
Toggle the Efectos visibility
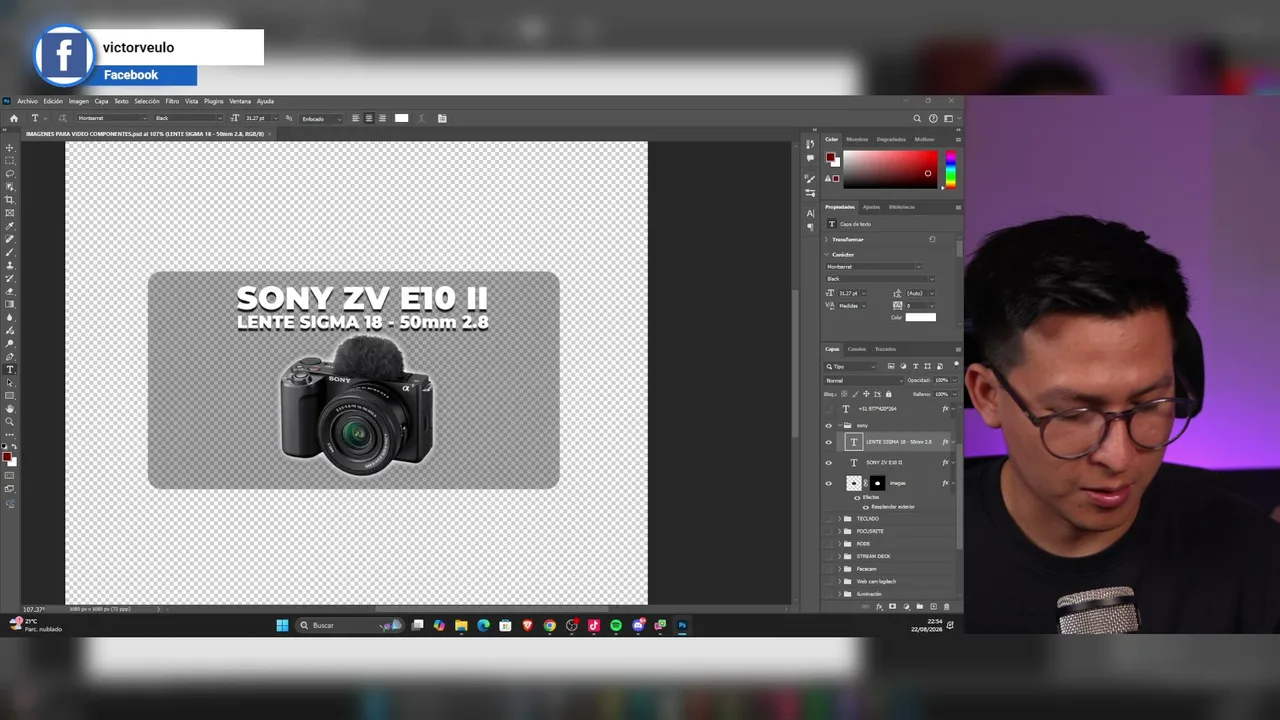pyautogui.click(x=857, y=497)
